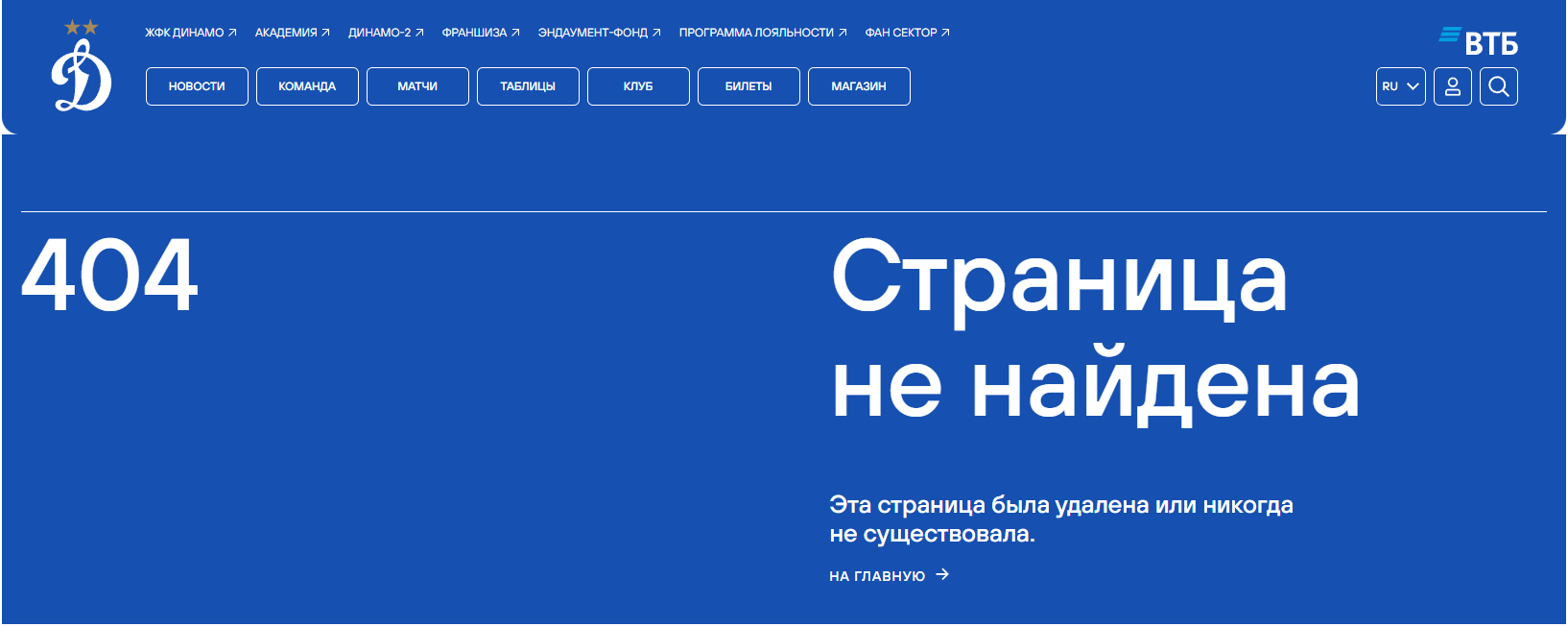This screenshot has height=627, width=1568.
Task: Click the Dynamo club logo
Action: (x=82, y=65)
